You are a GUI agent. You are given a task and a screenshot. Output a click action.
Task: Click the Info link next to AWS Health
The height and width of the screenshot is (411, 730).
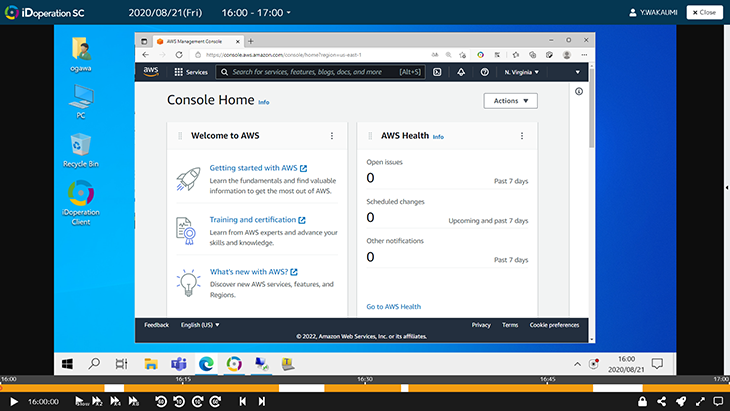coord(438,137)
